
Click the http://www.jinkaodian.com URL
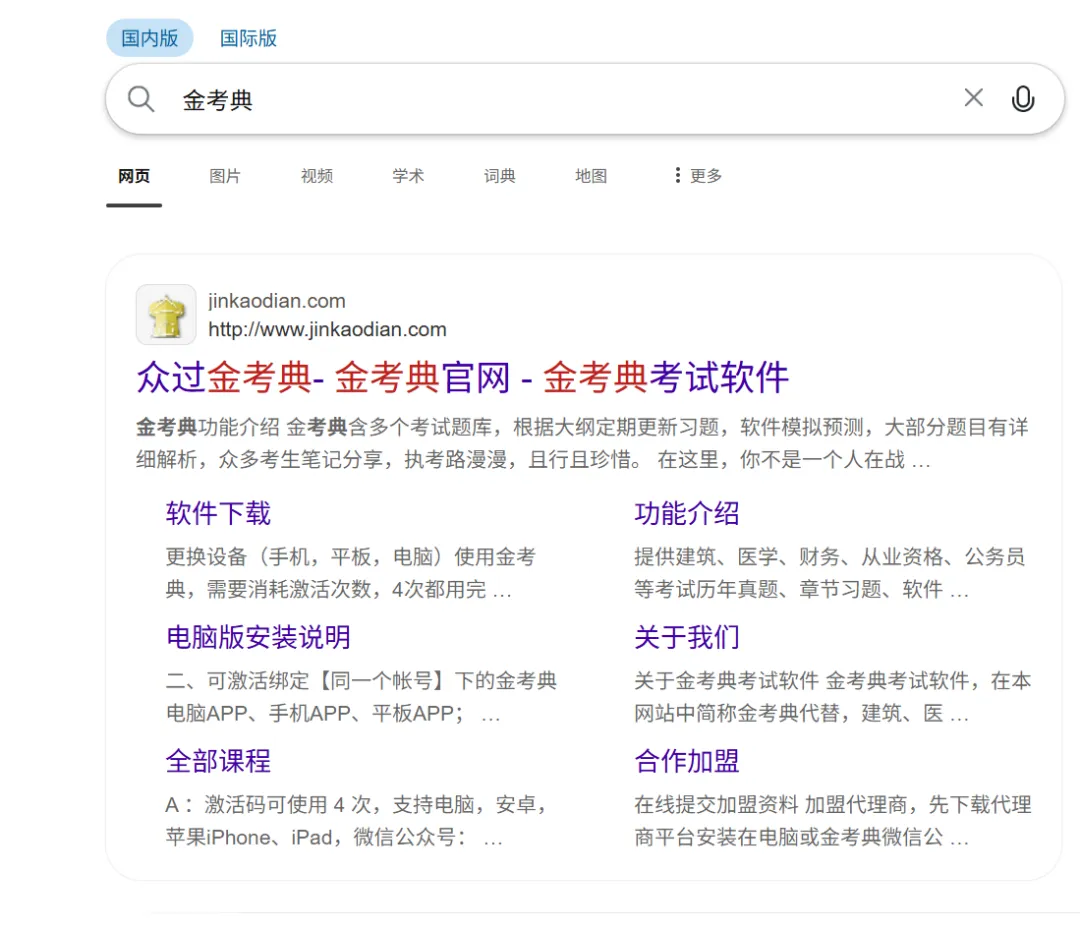pyautogui.click(x=327, y=329)
